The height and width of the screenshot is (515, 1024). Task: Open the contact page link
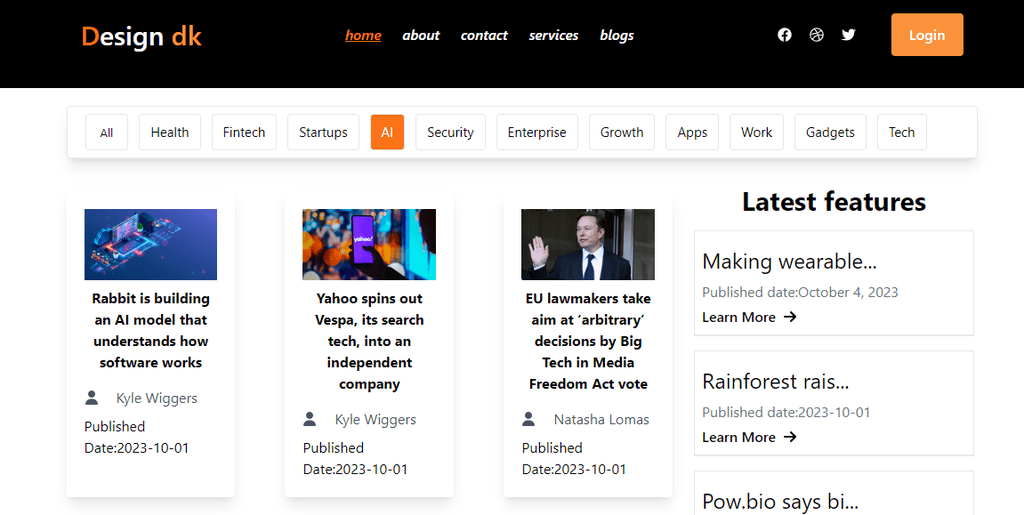click(484, 35)
